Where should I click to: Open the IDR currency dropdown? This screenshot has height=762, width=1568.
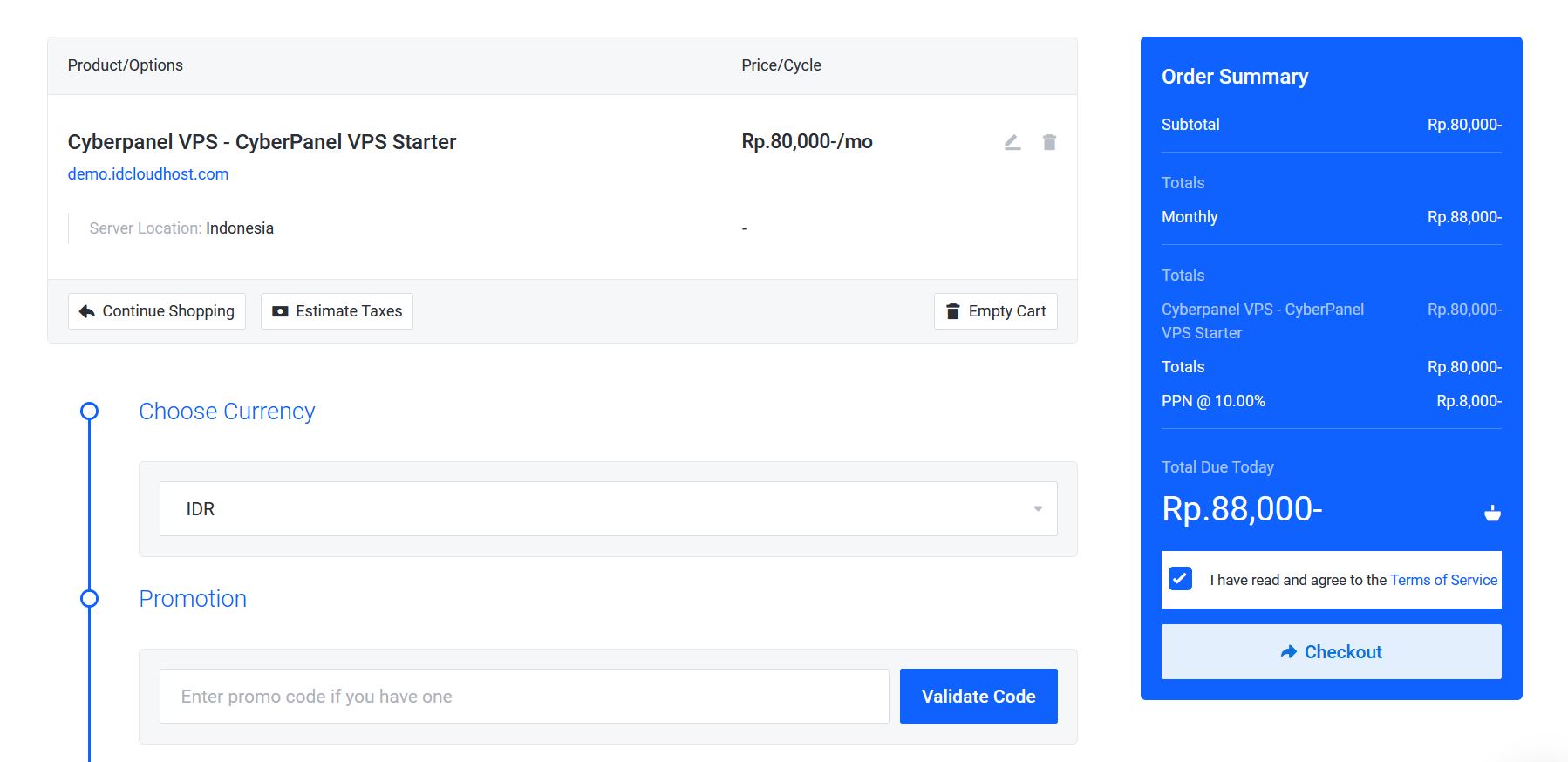608,509
